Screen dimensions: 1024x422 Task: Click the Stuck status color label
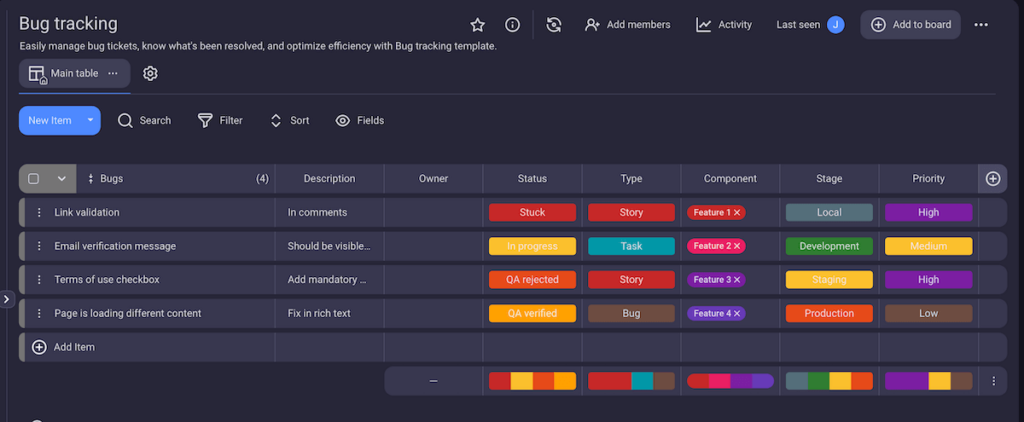pos(532,213)
